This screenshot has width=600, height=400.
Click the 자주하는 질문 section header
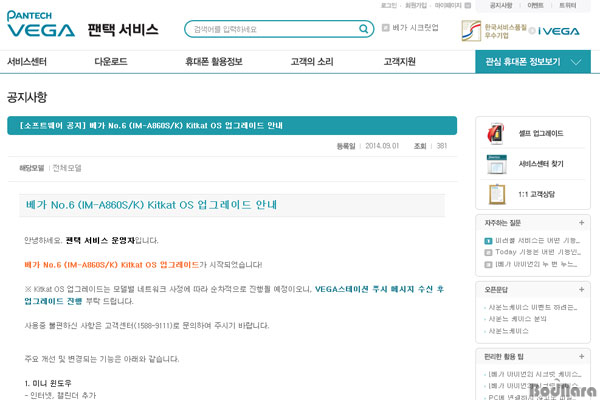502,223
